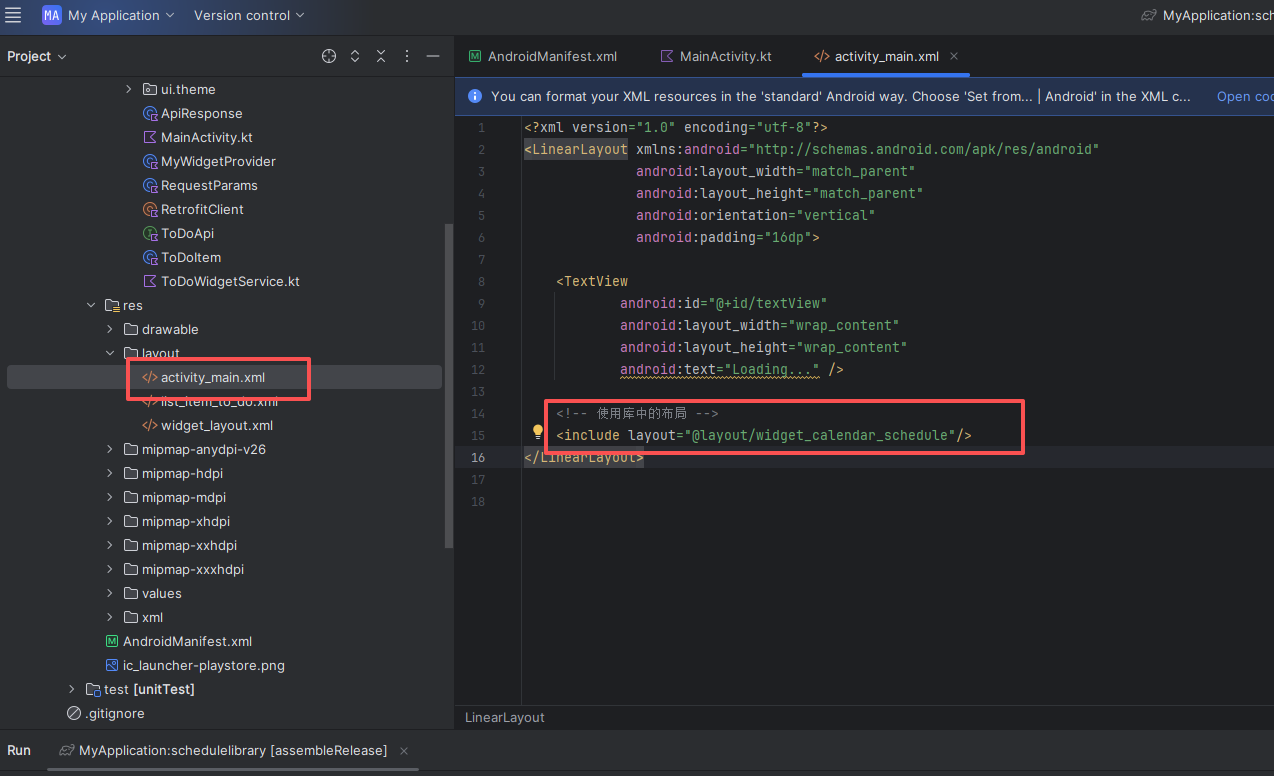The height and width of the screenshot is (776, 1274).
Task: Switch to MainActivity.kt editor tab
Action: coord(716,56)
